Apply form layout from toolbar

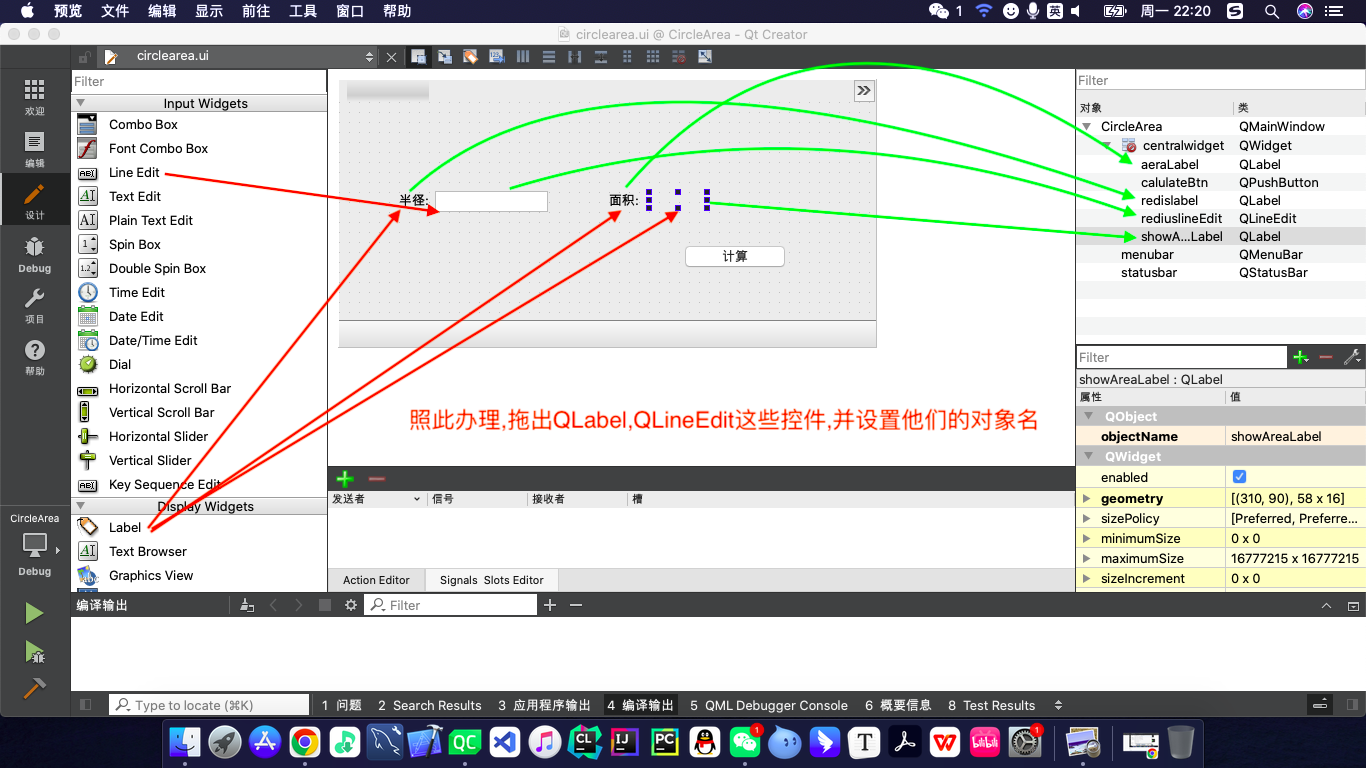pyautogui.click(x=627, y=57)
